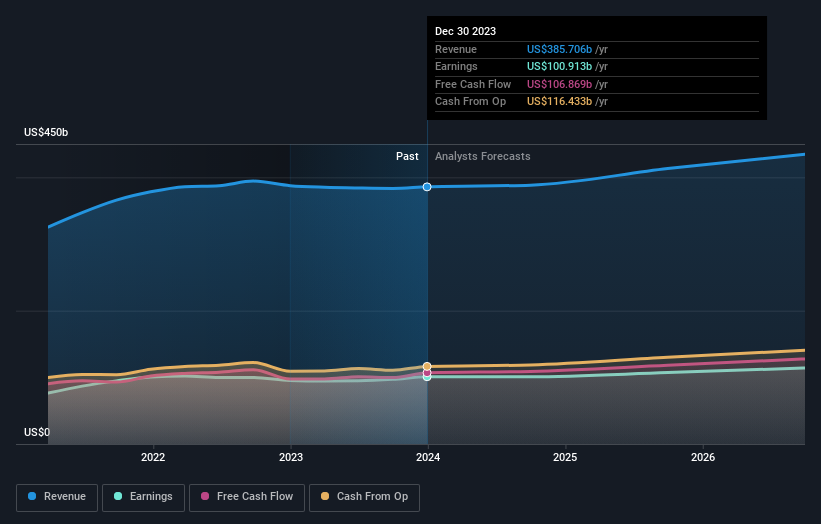Click the Cash From Op label in tooltip
821x524 pixels.
470,102
